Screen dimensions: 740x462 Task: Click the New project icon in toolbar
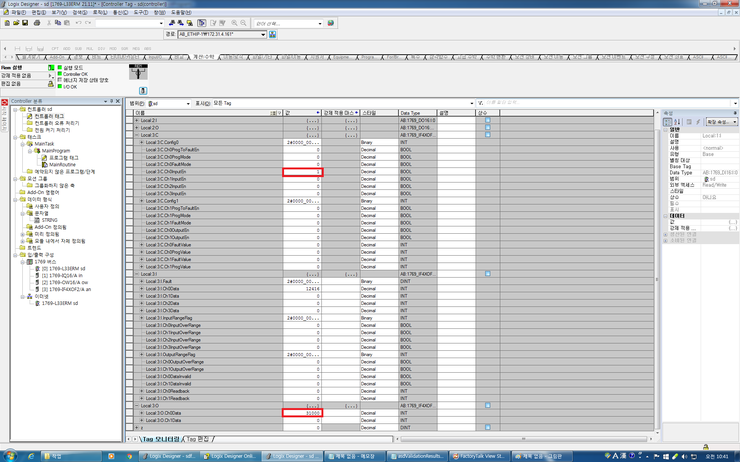pos(7,23)
